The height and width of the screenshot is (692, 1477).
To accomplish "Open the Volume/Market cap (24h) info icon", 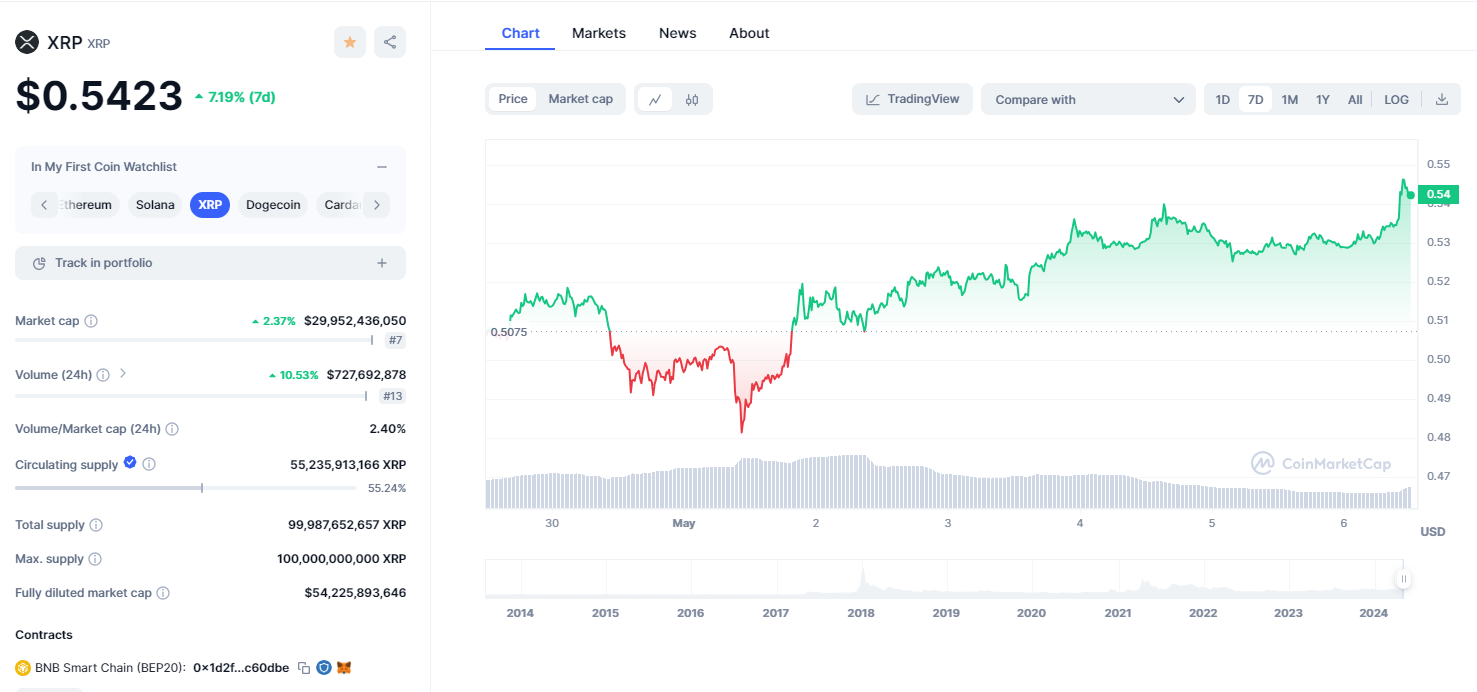I will pos(172,429).
